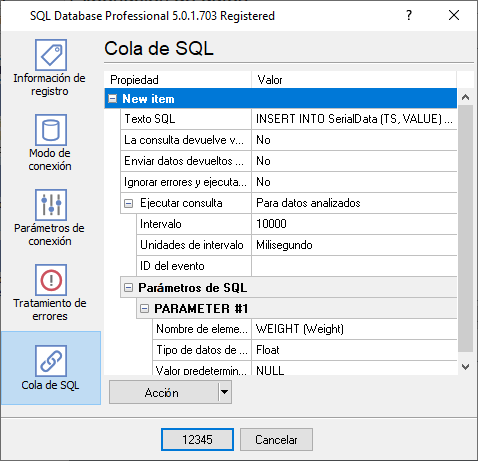Open Tratamiento de errores warning icon

[x=51, y=280]
